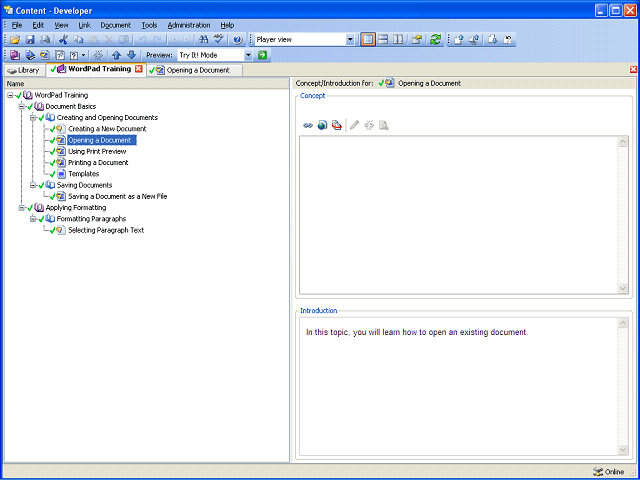
Task: Open the Try It! Mode preview dropdown
Action: (x=248, y=55)
